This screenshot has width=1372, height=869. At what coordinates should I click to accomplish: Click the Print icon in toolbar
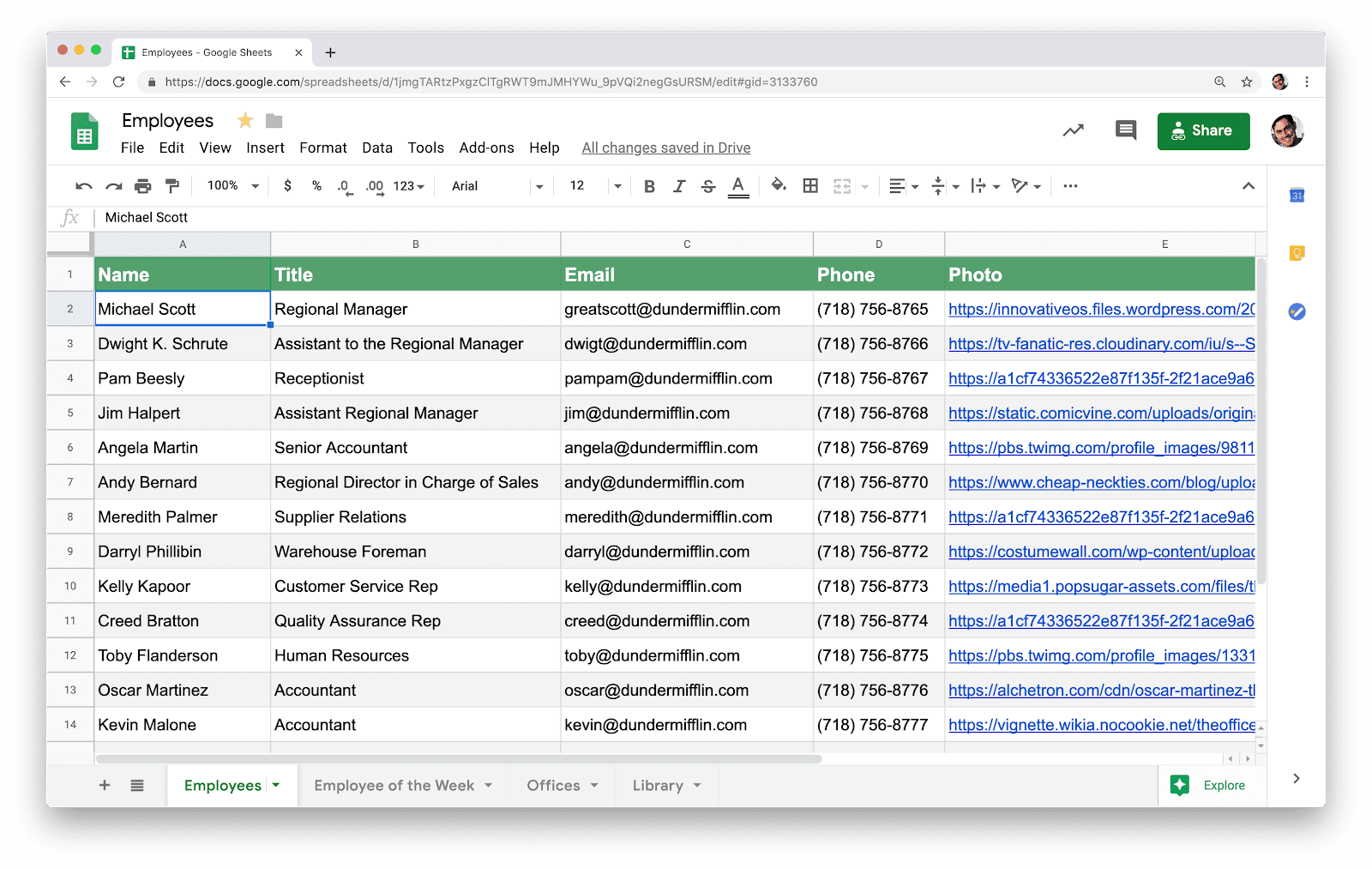tap(142, 186)
